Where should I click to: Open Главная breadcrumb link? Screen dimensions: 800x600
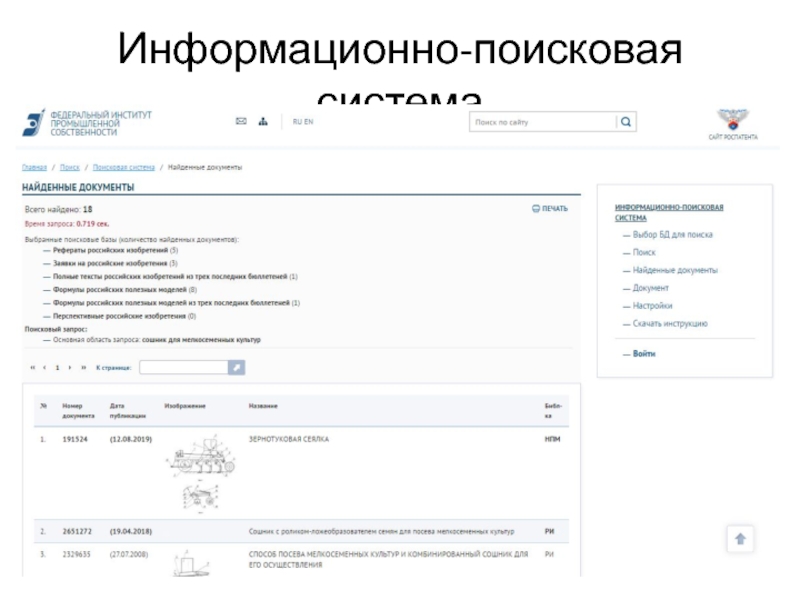(34, 167)
